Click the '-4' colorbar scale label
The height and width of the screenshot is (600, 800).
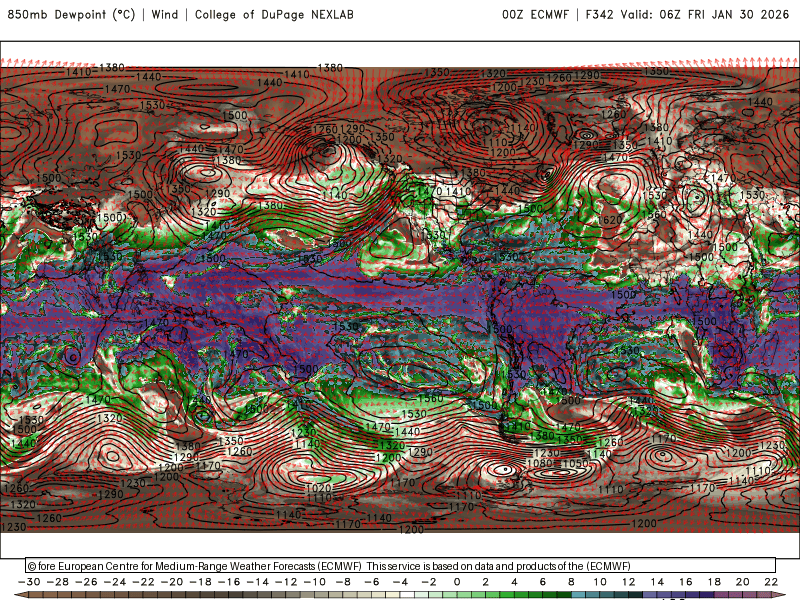(401, 582)
